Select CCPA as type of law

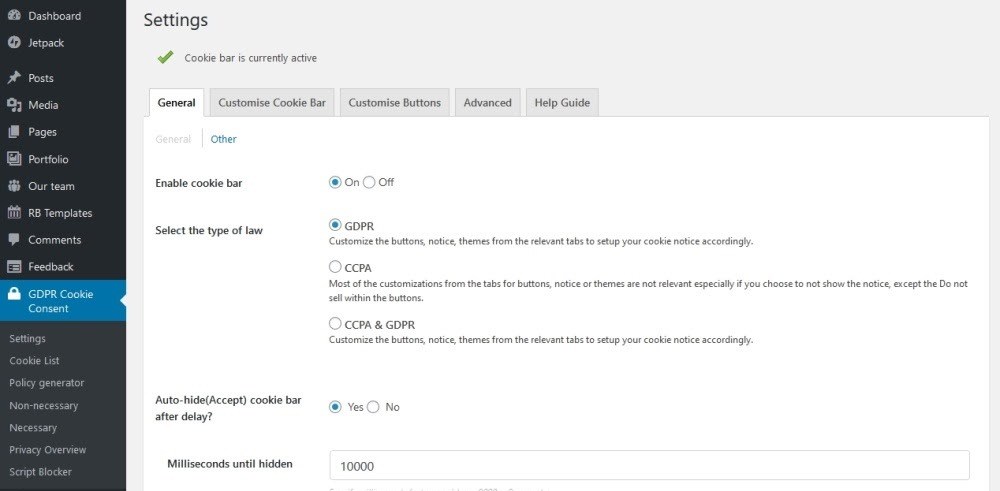pos(335,267)
